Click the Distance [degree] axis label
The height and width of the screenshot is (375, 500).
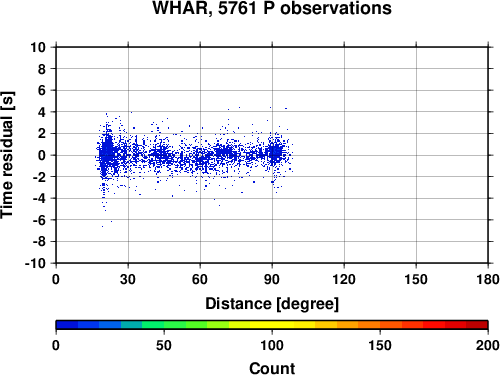click(x=272, y=304)
